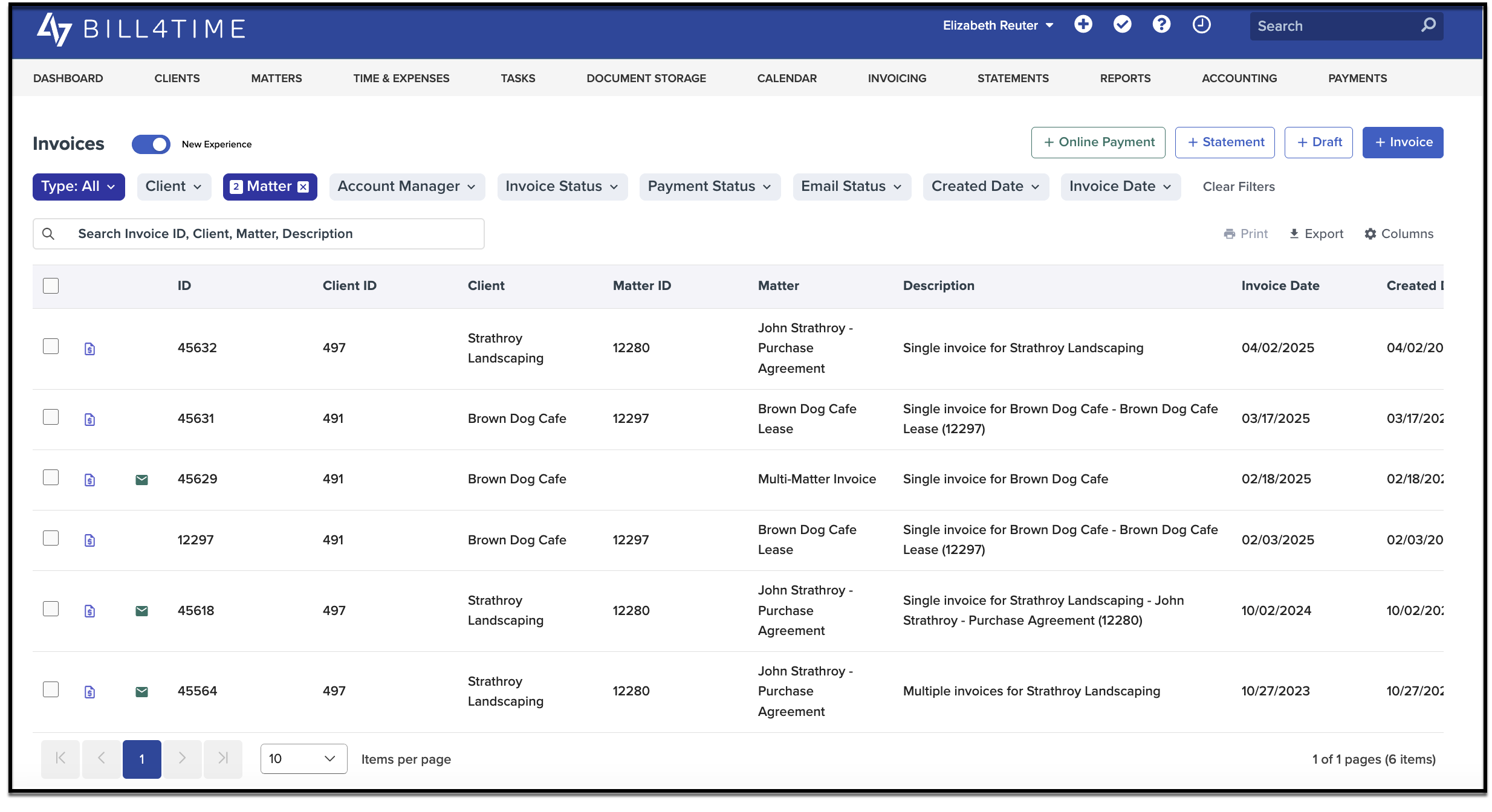
Task: Select the checkbox for invoice 45564
Action: [51, 689]
